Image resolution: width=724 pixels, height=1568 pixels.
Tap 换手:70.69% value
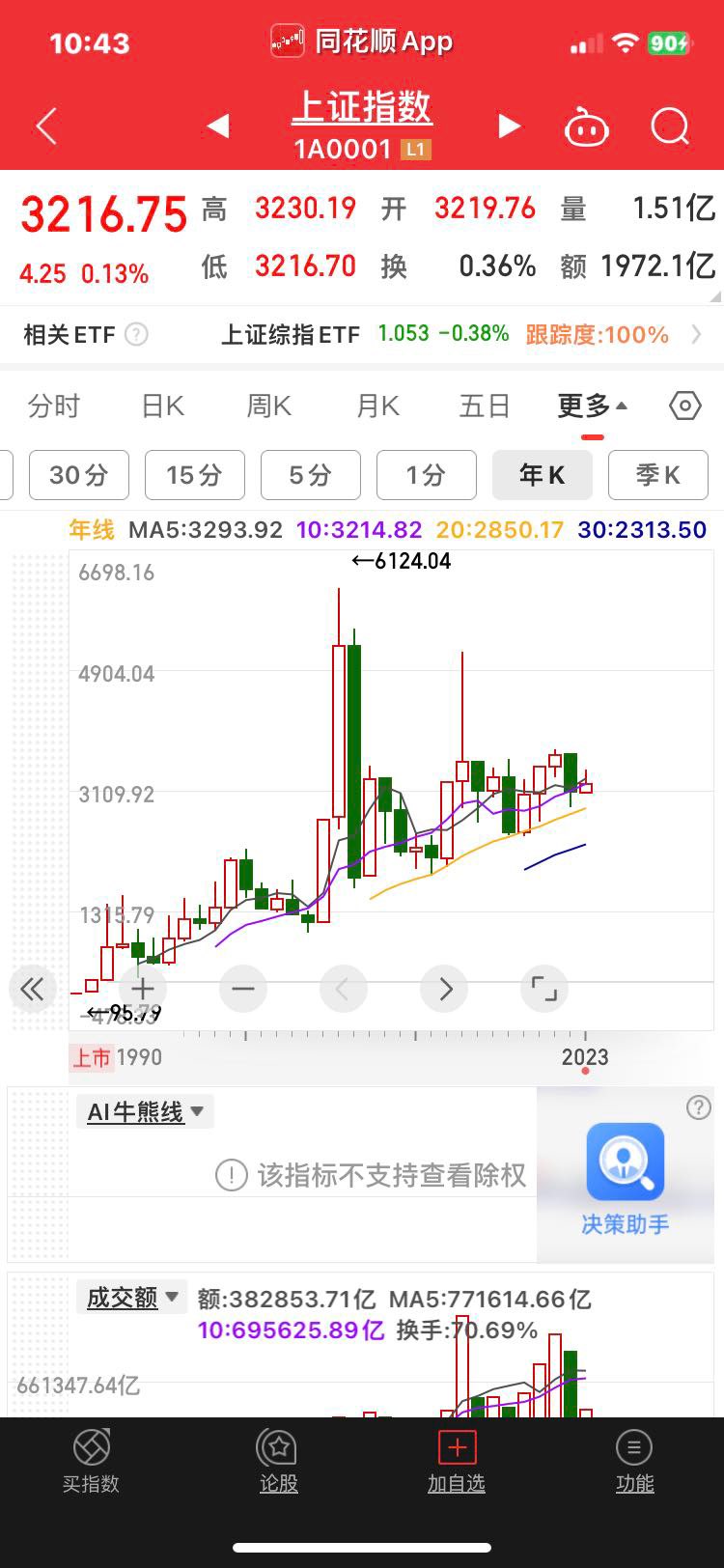467,1330
